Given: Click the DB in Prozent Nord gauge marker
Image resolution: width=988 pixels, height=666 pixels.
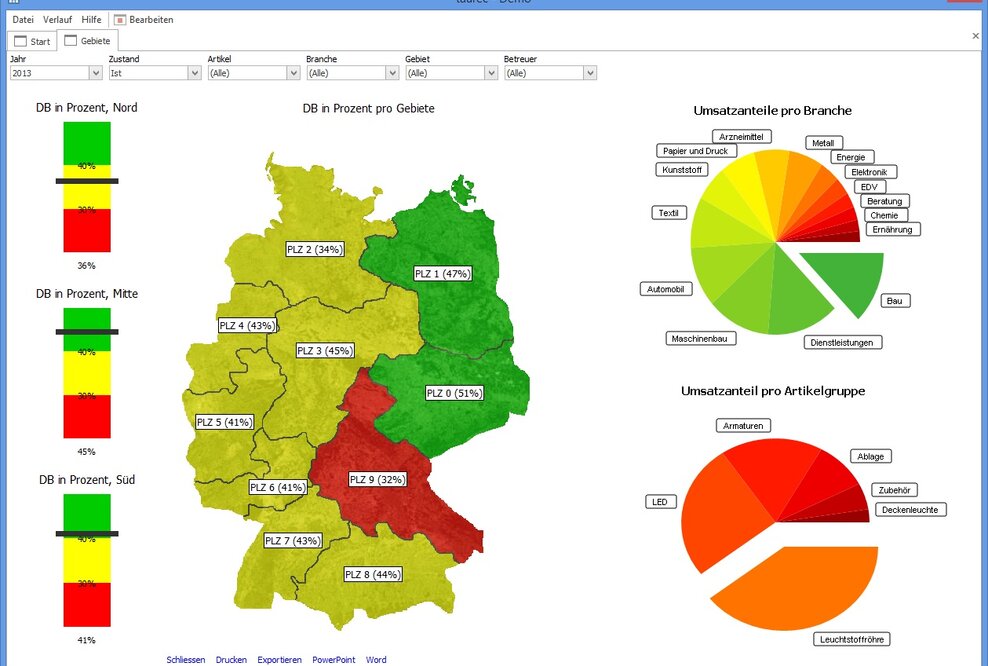Looking at the screenshot, I should pyautogui.click(x=87, y=181).
